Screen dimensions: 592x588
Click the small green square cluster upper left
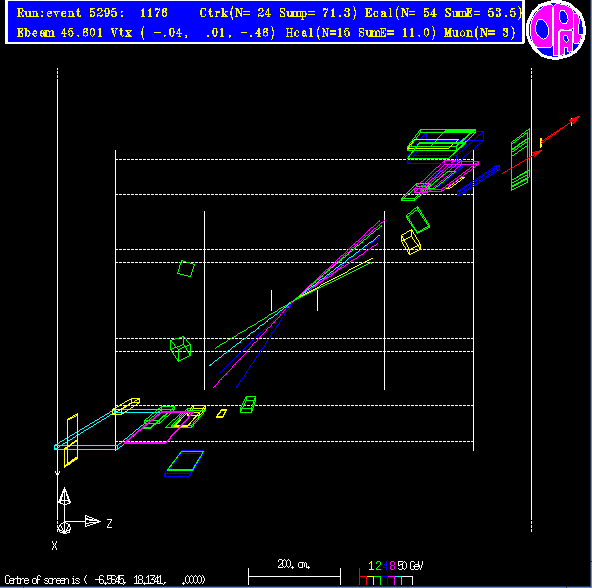point(186,269)
